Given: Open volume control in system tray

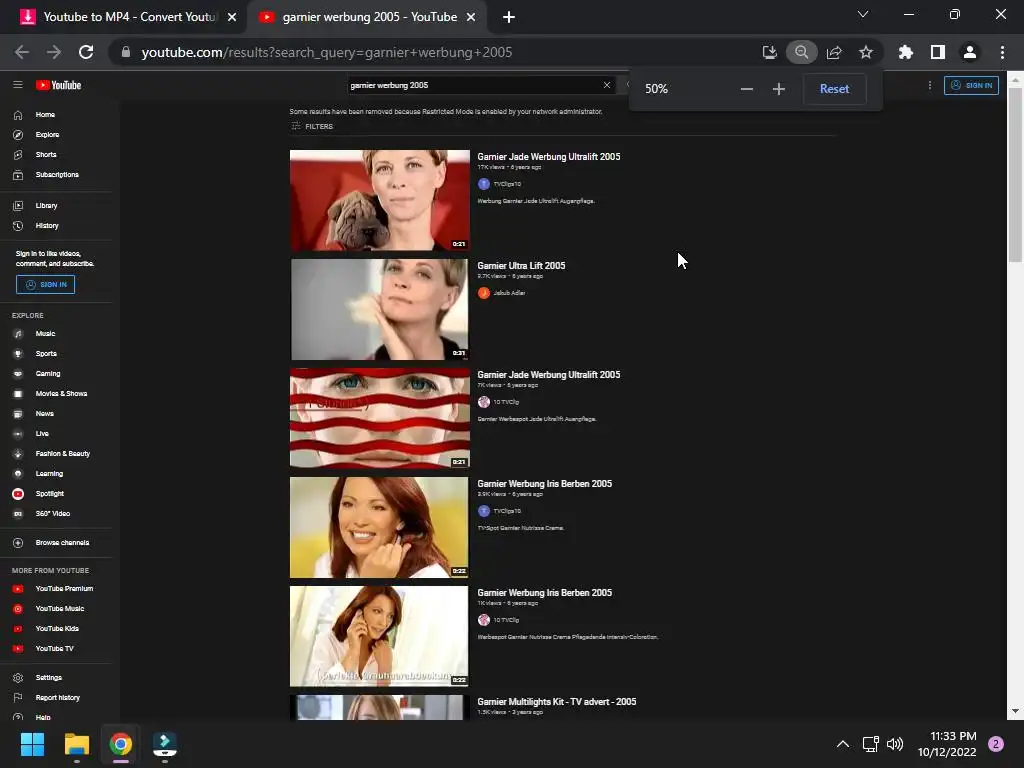Looking at the screenshot, I should click(895, 744).
